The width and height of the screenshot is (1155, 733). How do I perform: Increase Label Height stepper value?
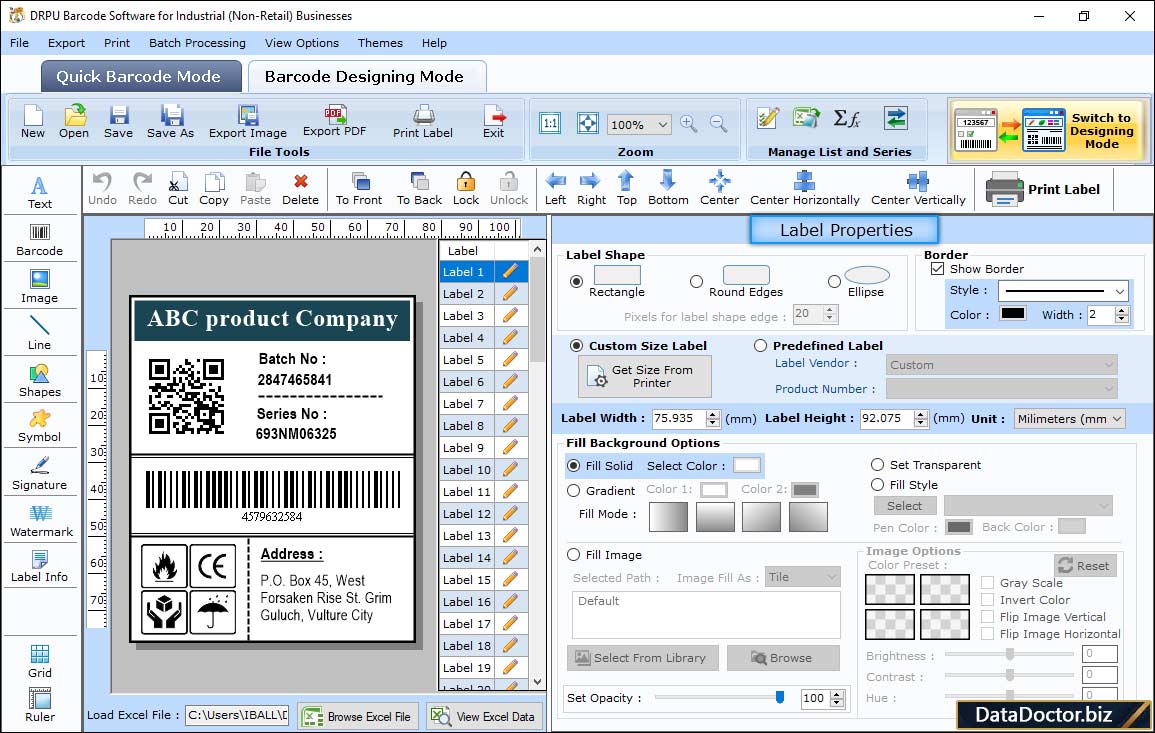click(921, 414)
